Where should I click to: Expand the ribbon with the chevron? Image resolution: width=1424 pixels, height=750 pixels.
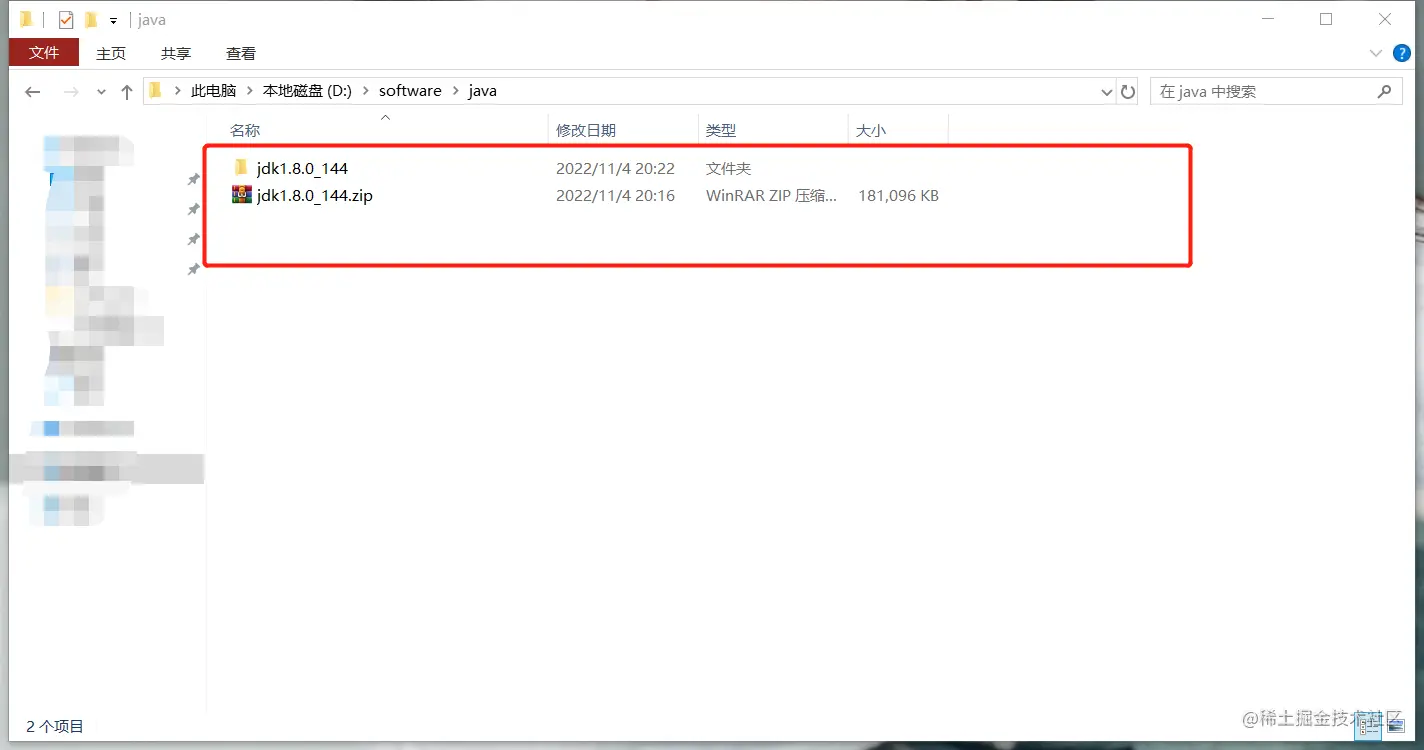point(1375,53)
